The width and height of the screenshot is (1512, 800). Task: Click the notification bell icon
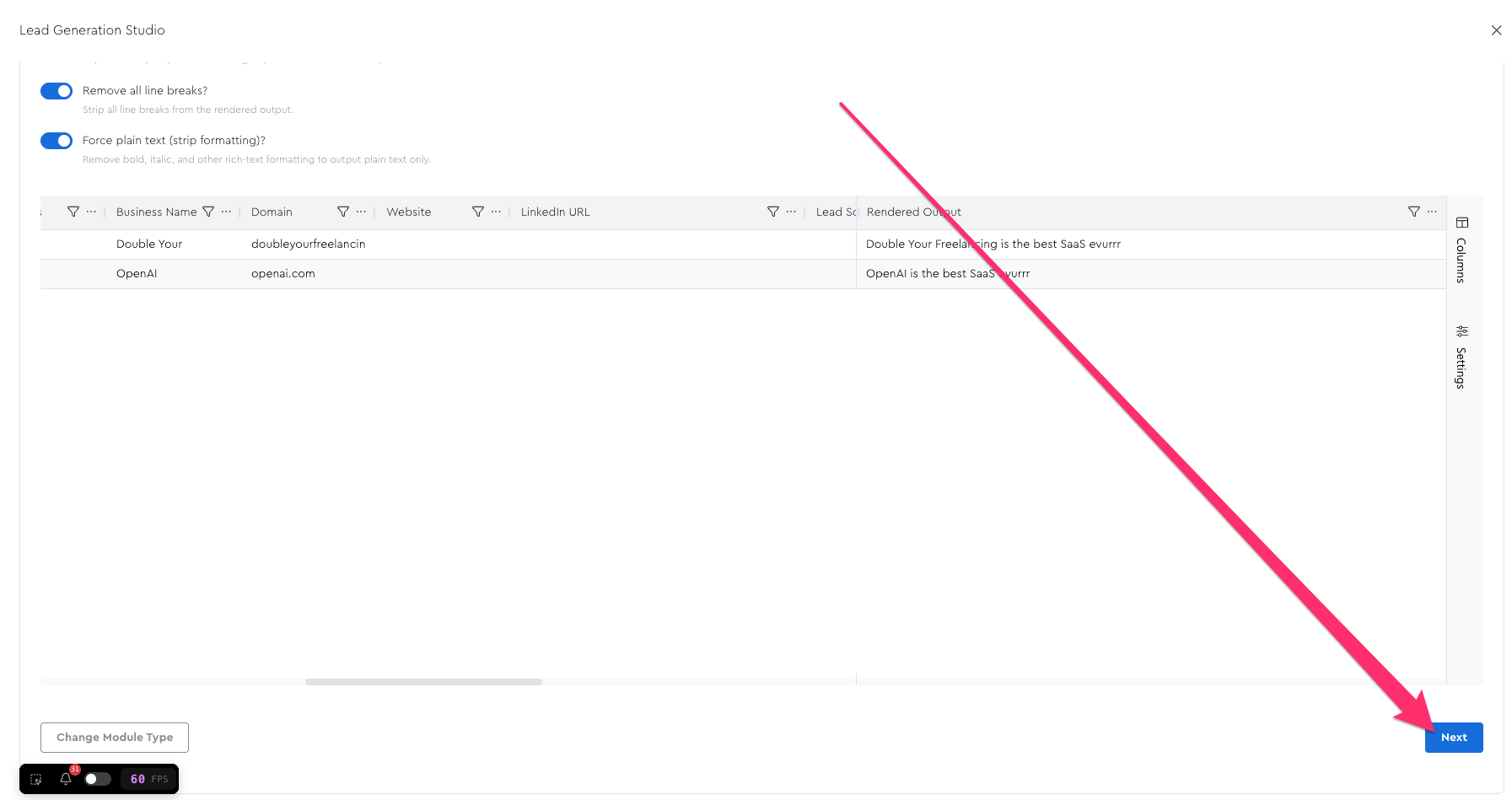coord(66,779)
